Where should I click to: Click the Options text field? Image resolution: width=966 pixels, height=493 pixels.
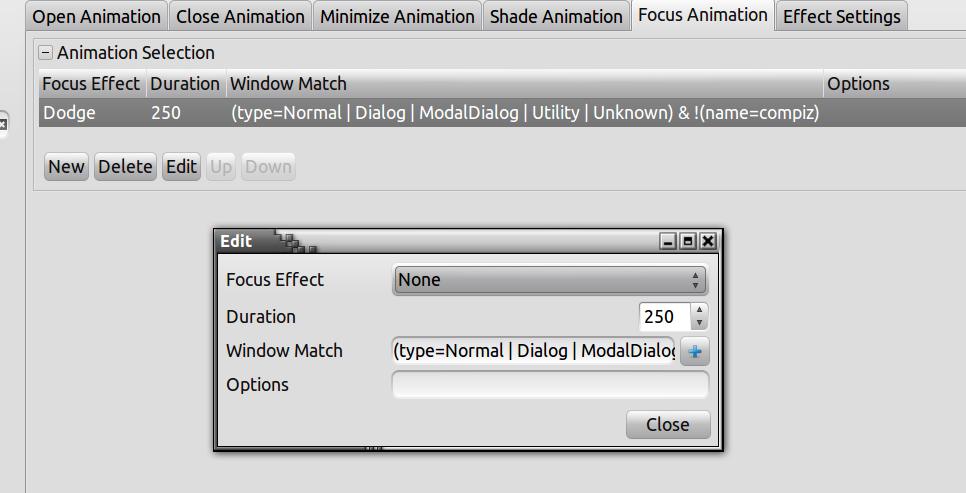550,385
